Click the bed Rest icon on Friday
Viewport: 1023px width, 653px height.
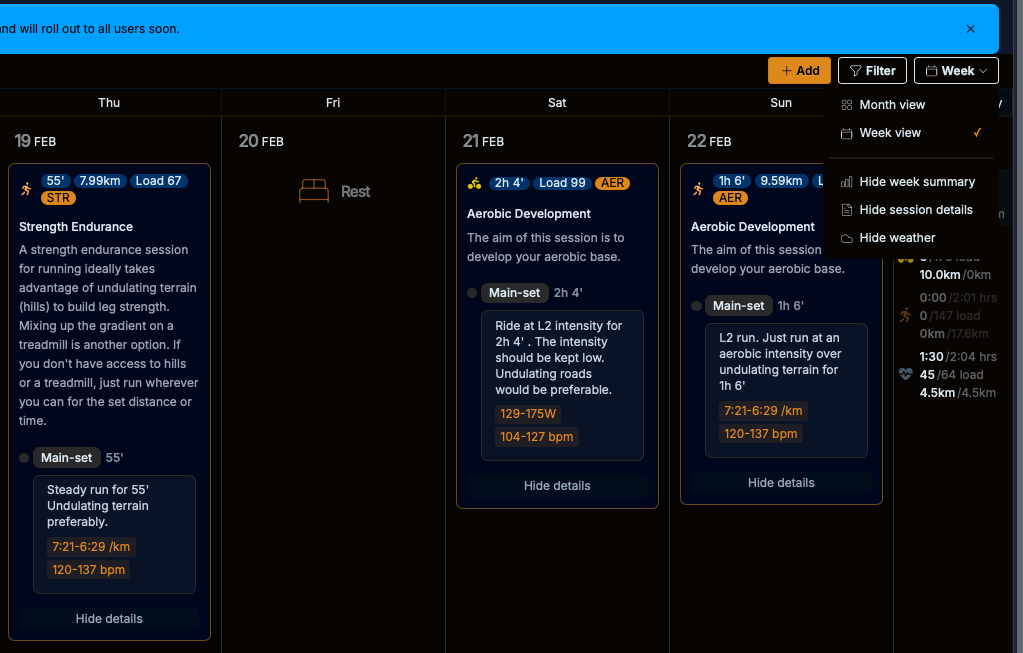[x=314, y=191]
